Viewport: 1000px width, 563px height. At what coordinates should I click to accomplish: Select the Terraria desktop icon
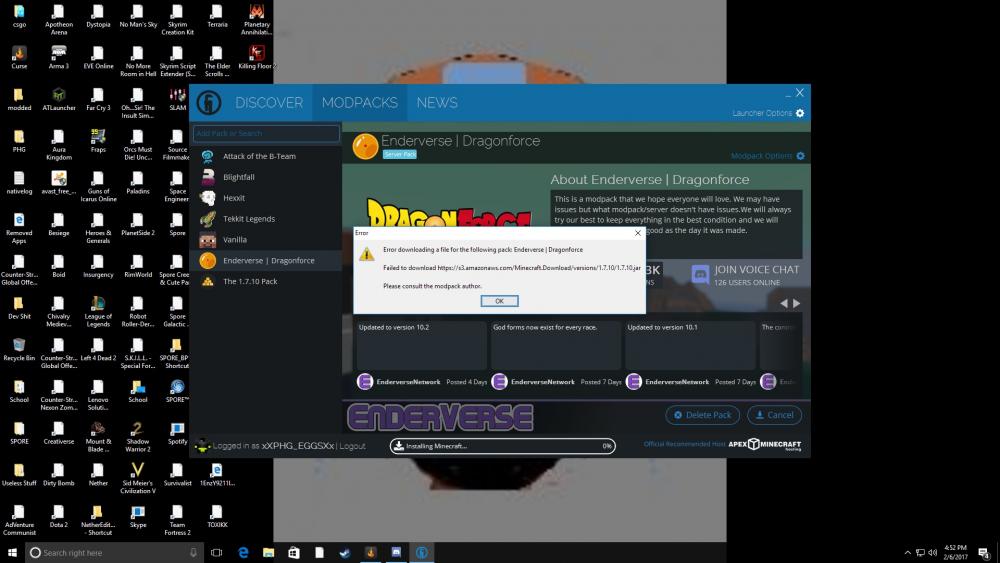[x=217, y=16]
